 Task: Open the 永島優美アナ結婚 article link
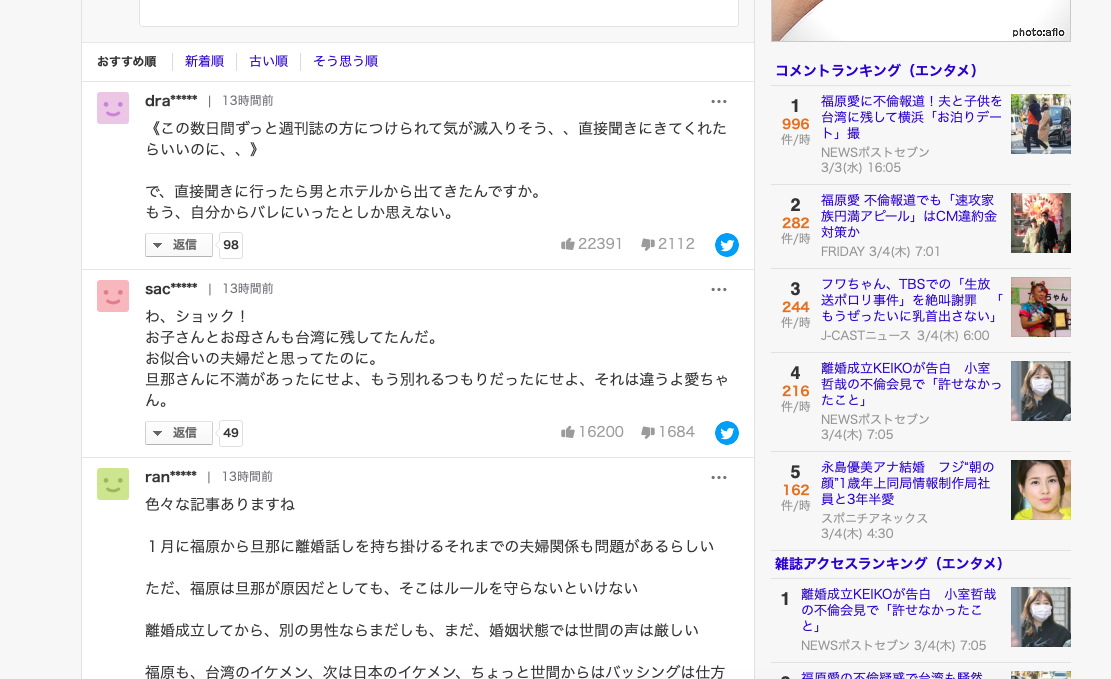907,483
